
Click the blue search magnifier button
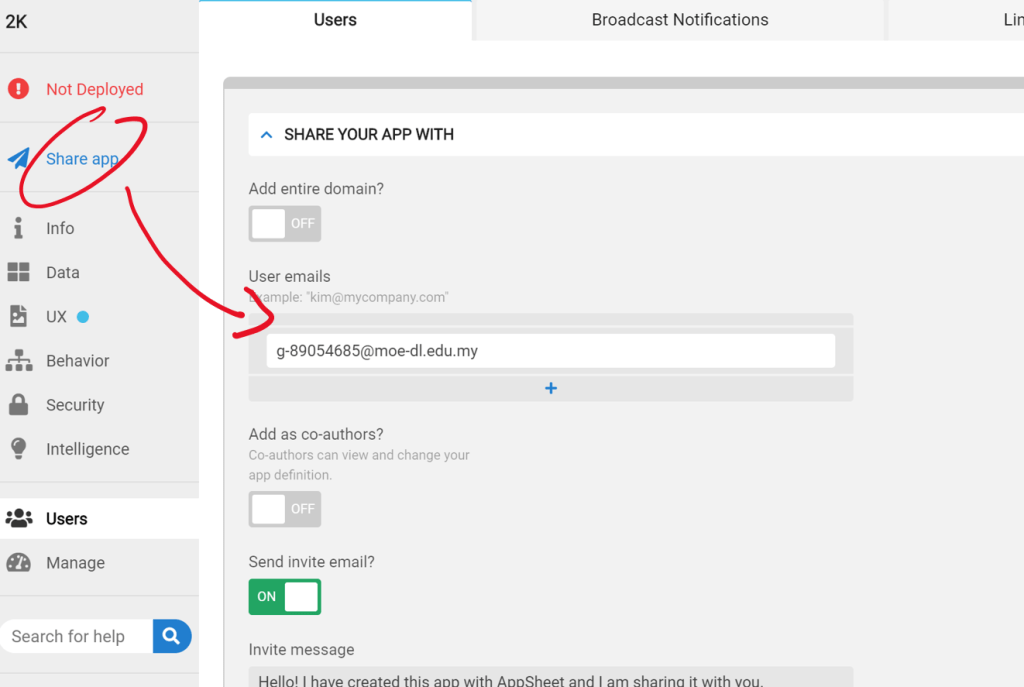(171, 636)
